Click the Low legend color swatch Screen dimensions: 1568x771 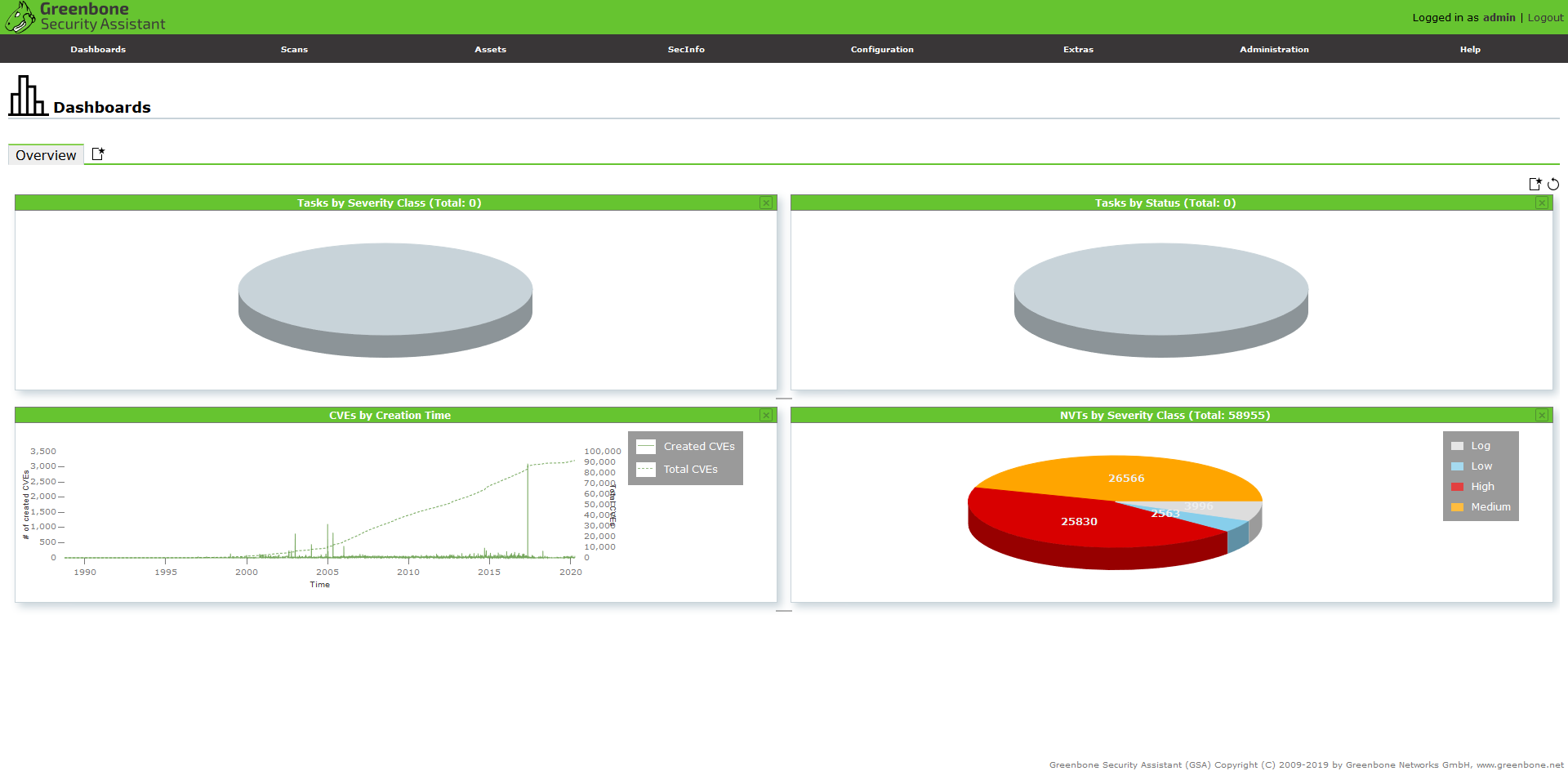point(1457,466)
